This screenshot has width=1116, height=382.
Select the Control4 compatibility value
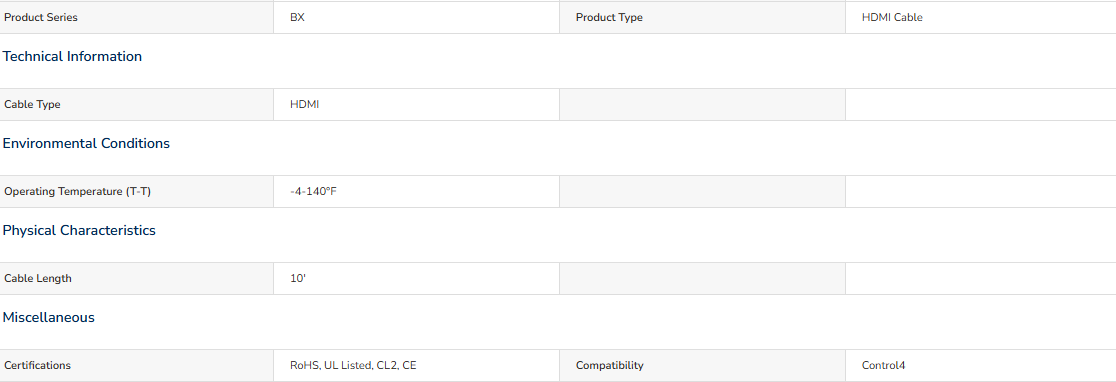tap(883, 366)
